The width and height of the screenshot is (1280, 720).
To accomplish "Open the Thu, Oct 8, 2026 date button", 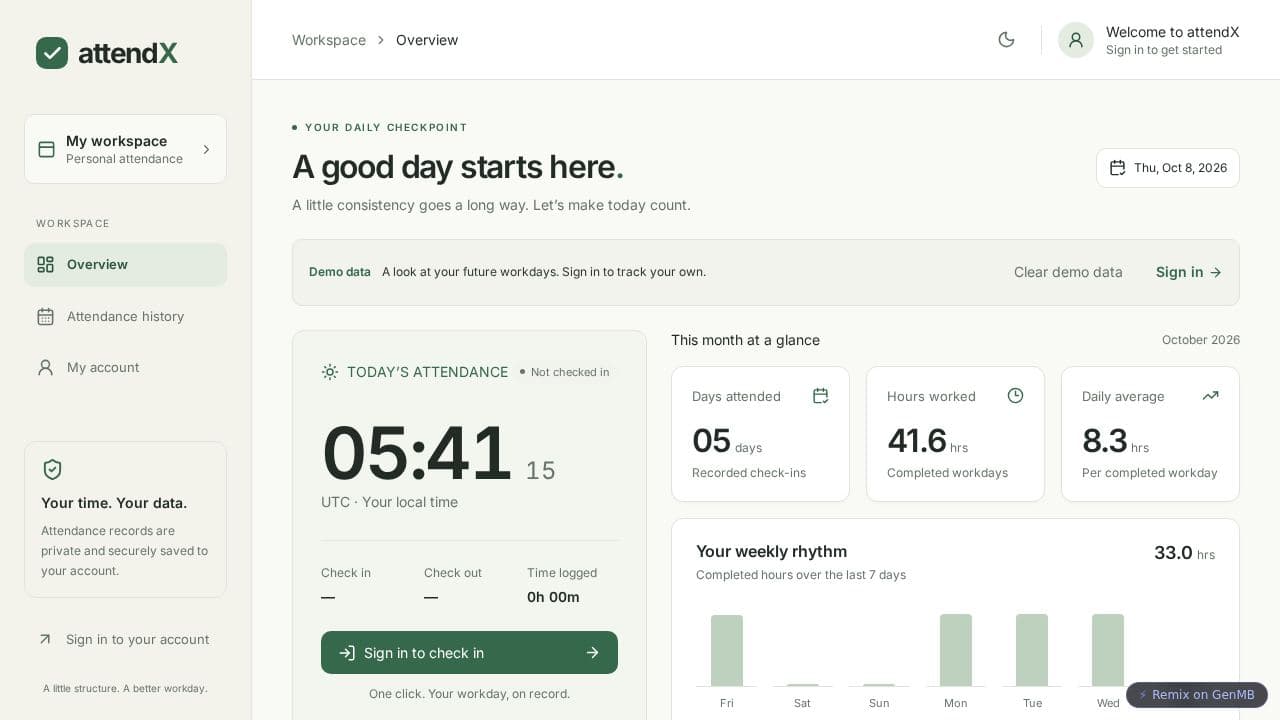I will pyautogui.click(x=1168, y=168).
